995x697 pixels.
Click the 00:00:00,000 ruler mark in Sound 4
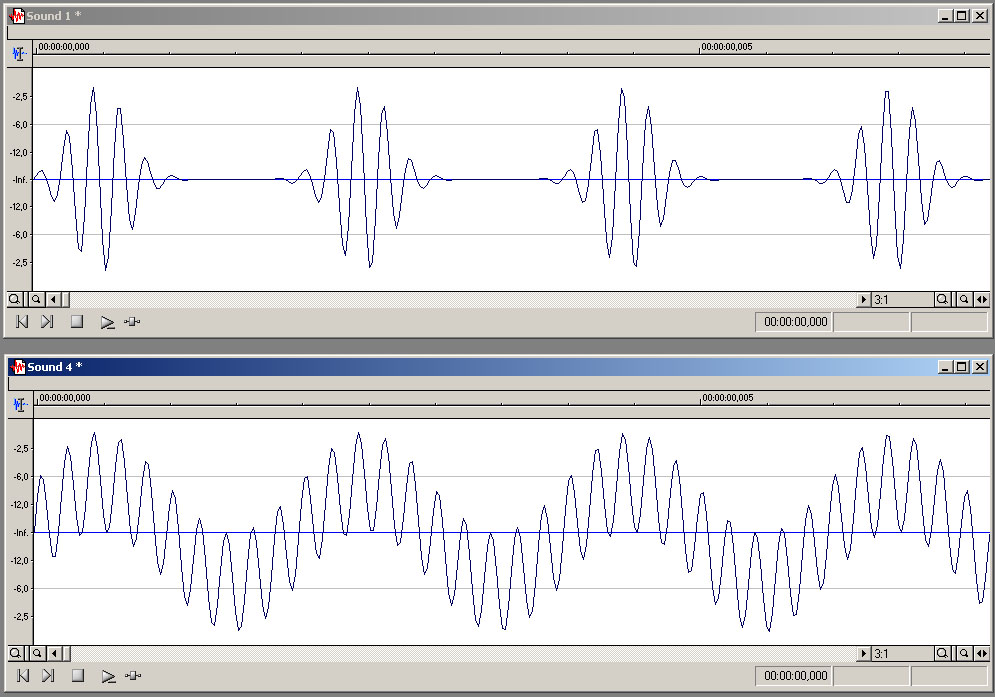(x=65, y=398)
